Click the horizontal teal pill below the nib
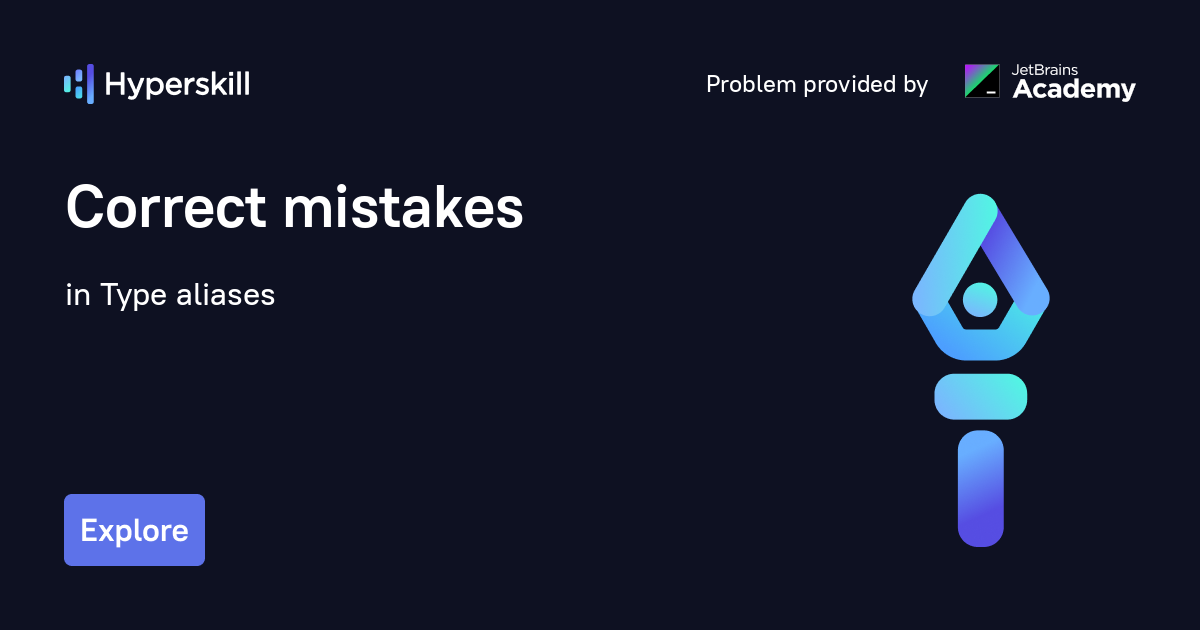 980,396
